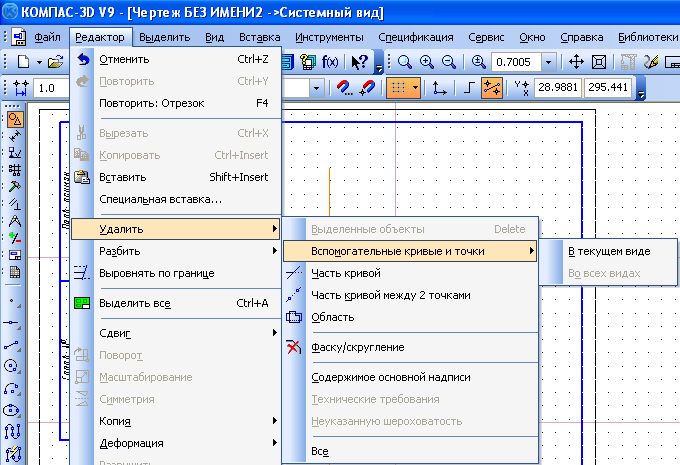The width and height of the screenshot is (680, 465).
Task: Click the cursor step icon beside 1.0
Action: (x=20, y=88)
